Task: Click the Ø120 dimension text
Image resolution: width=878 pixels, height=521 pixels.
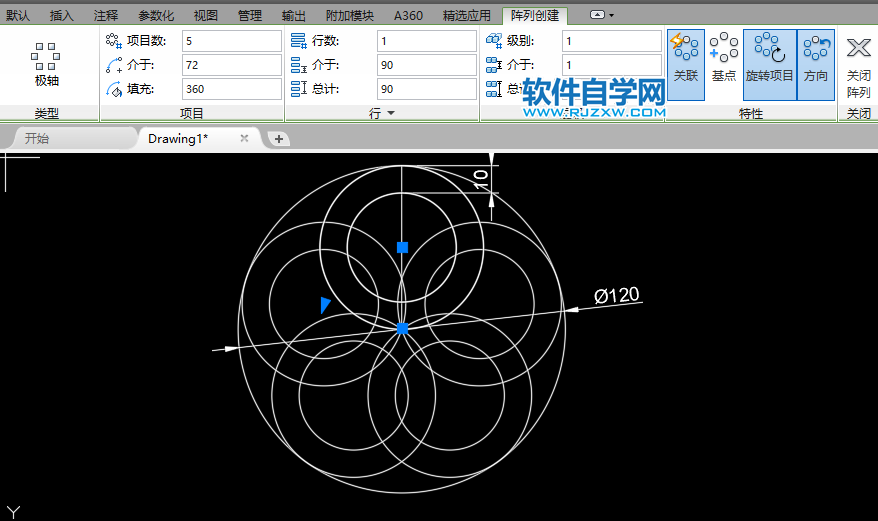Action: pos(617,295)
